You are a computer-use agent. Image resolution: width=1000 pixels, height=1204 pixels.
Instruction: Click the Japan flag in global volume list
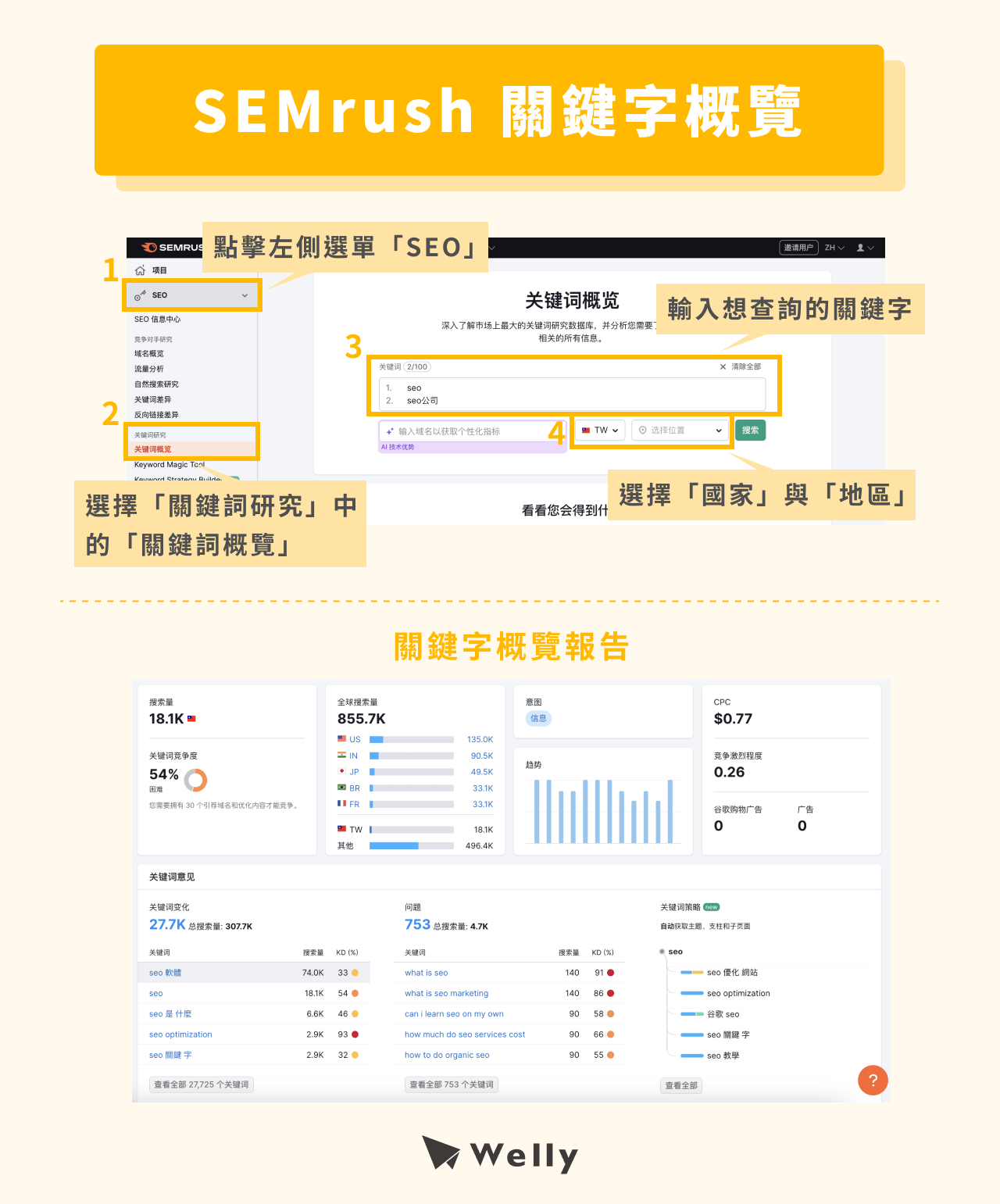342,771
